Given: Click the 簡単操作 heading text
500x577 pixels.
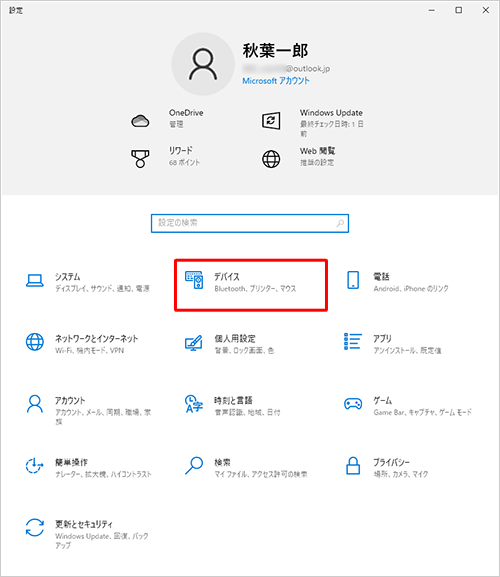Looking at the screenshot, I should click(71, 462).
